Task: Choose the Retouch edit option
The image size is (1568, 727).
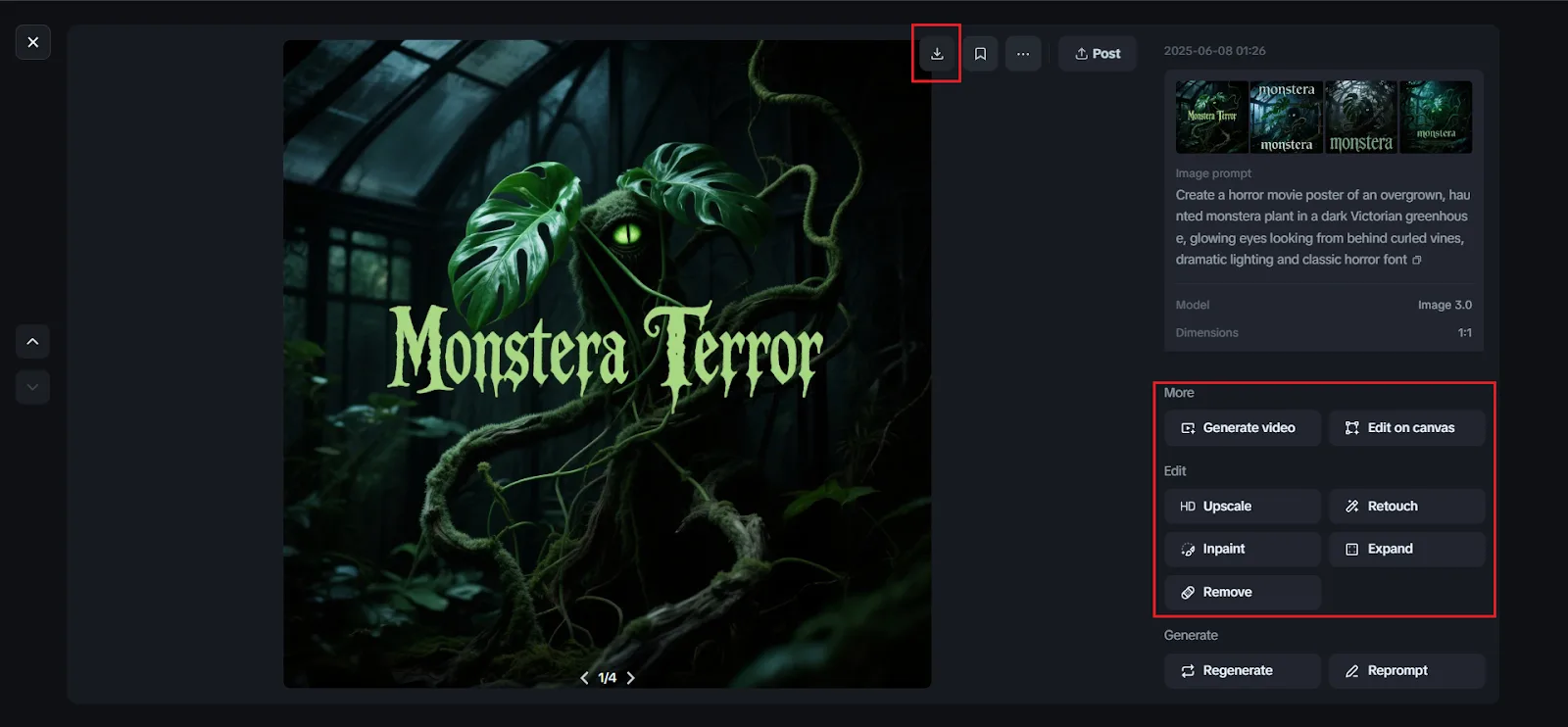Action: [1406, 507]
